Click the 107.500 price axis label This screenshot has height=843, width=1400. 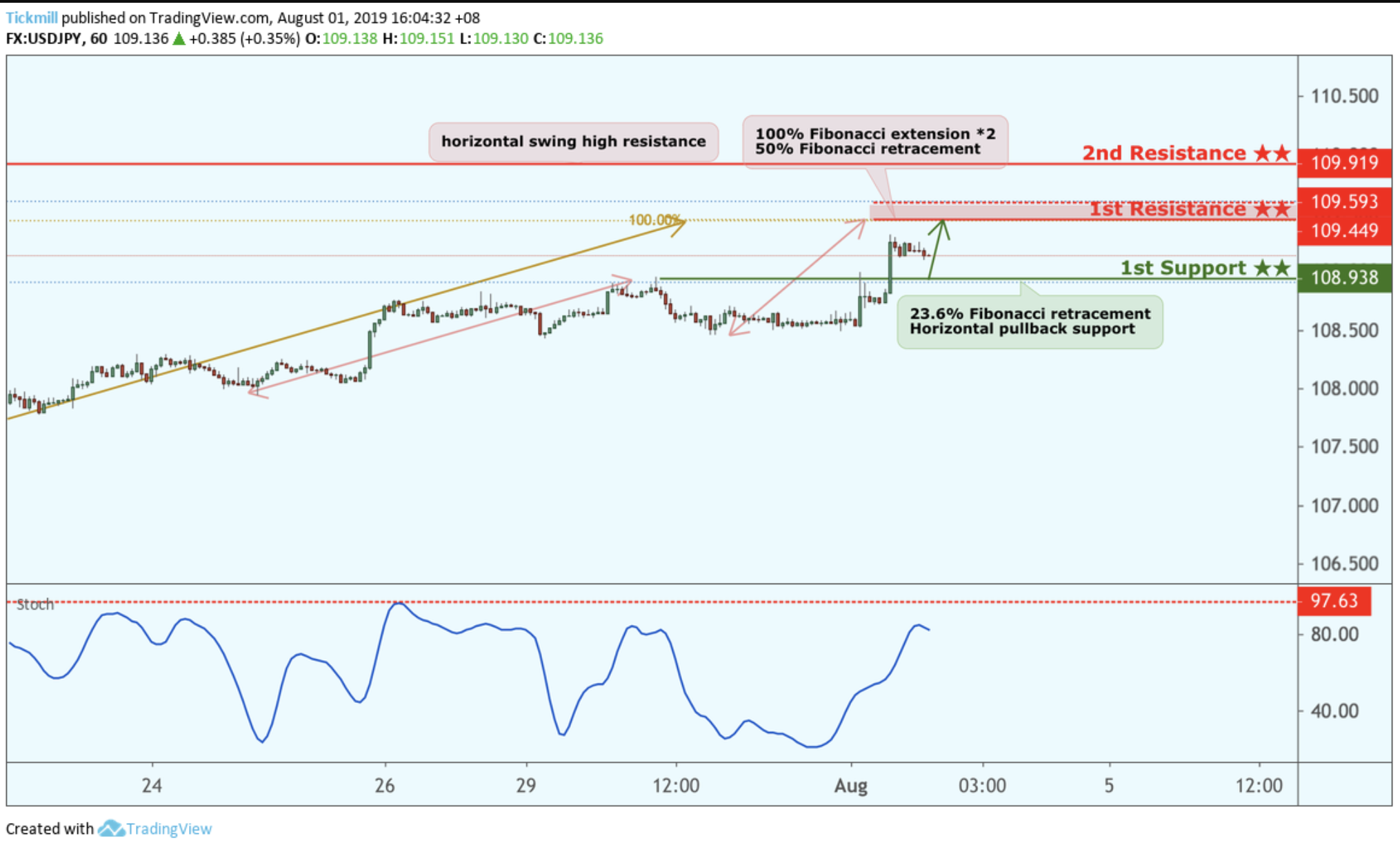point(1344,446)
